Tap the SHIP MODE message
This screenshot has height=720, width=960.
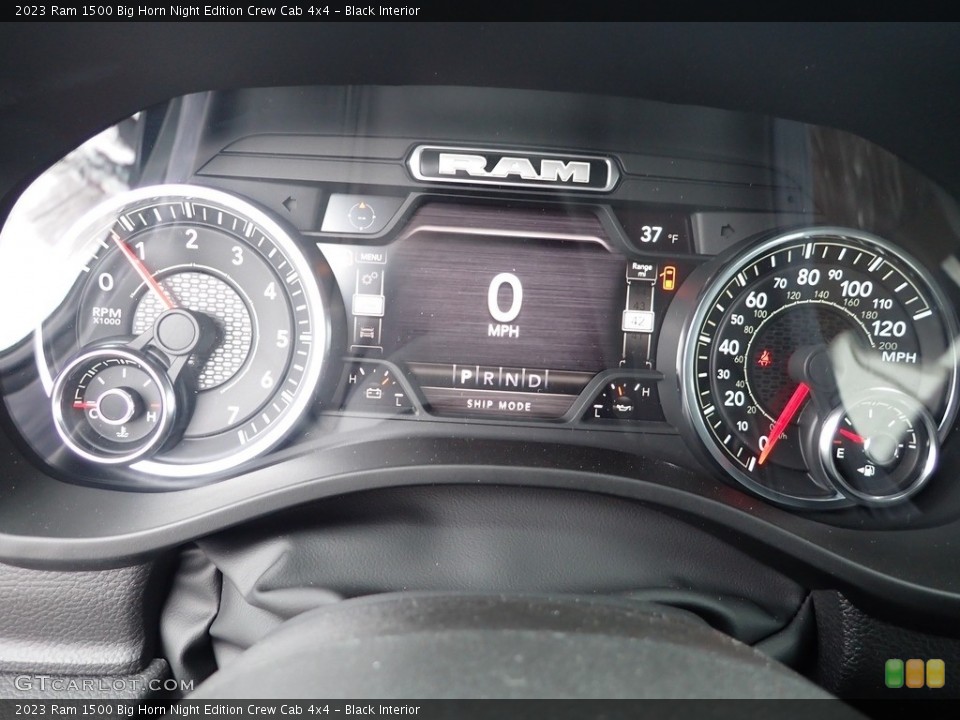pyautogui.click(x=499, y=405)
